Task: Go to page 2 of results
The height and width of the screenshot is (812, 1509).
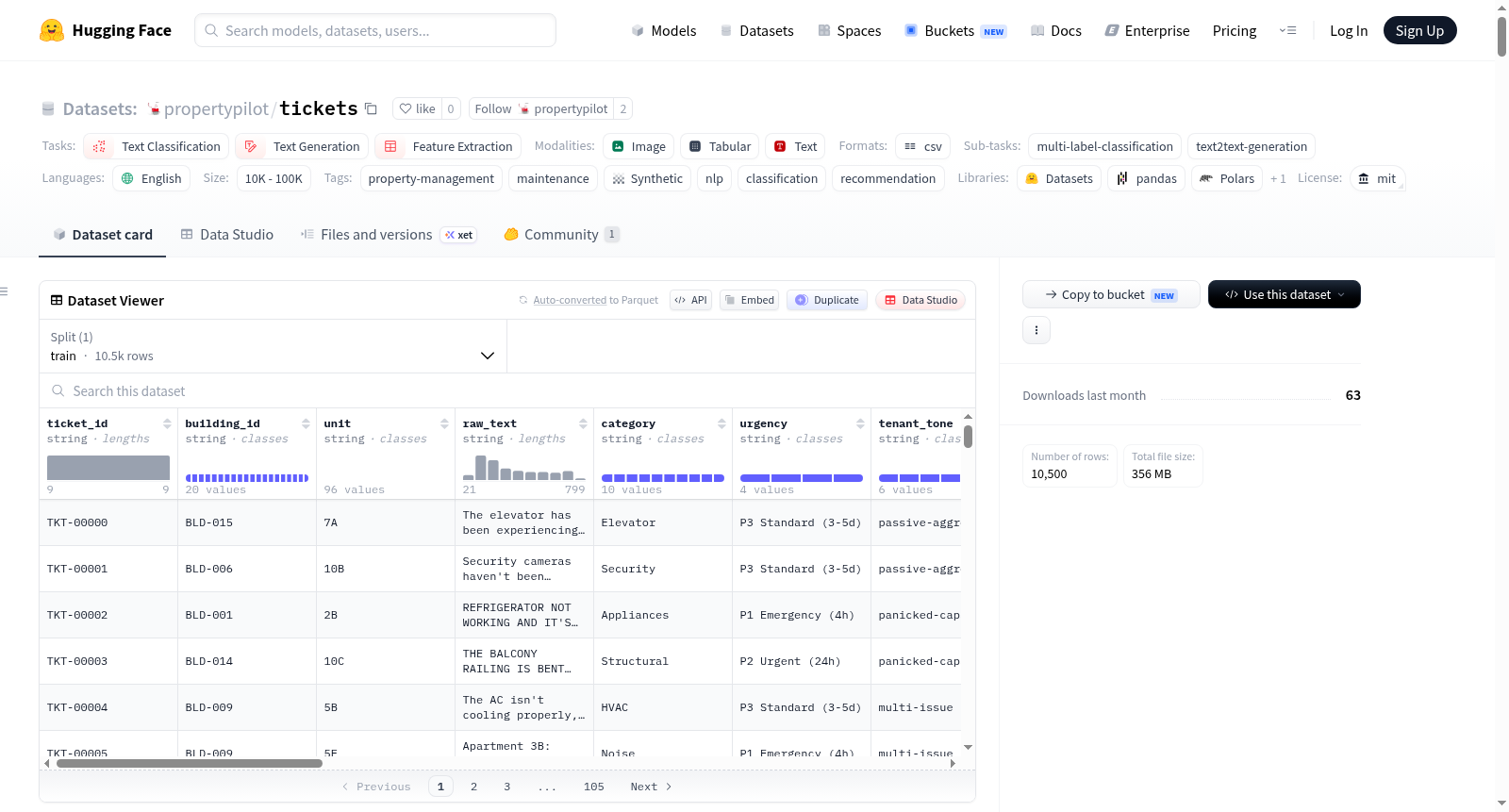Action: point(473,787)
